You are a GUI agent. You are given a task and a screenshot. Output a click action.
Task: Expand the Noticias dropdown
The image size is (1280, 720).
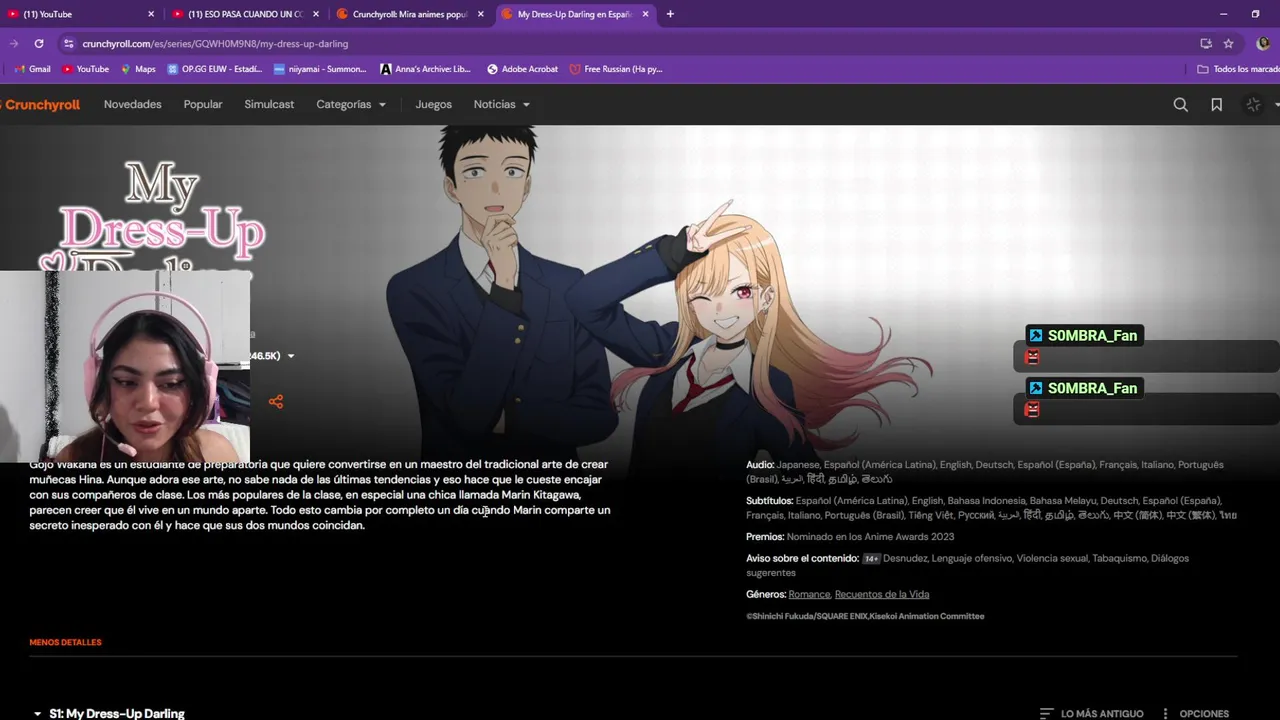502,104
